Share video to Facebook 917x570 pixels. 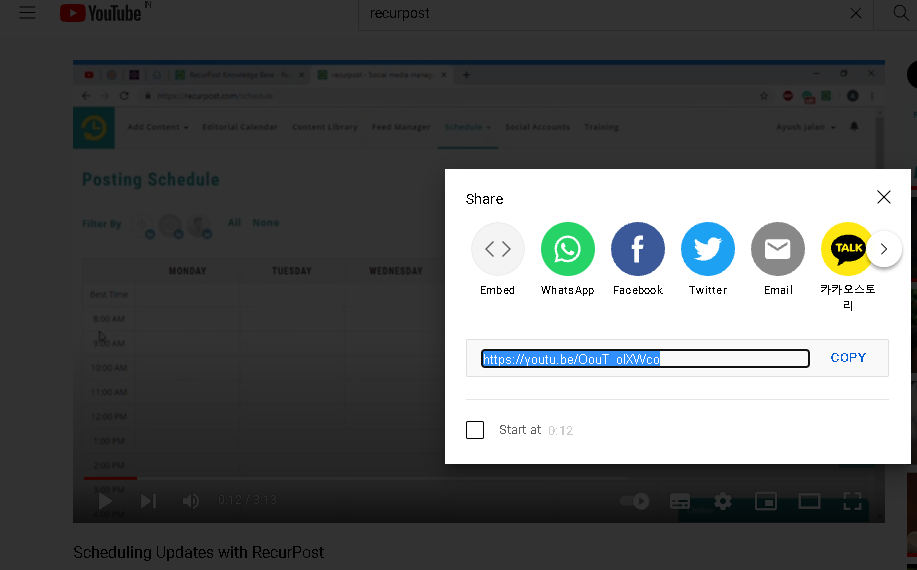[637, 260]
